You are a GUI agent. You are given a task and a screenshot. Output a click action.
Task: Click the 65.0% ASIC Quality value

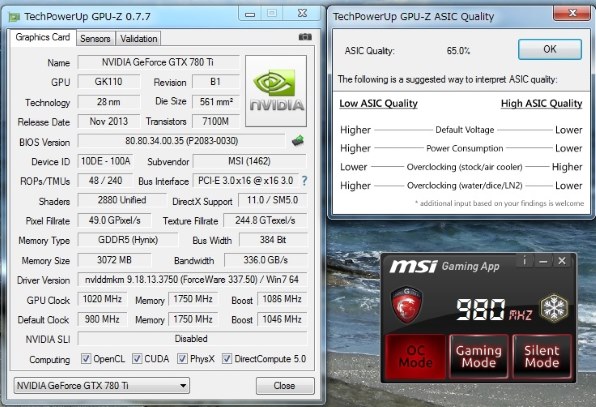(x=458, y=51)
